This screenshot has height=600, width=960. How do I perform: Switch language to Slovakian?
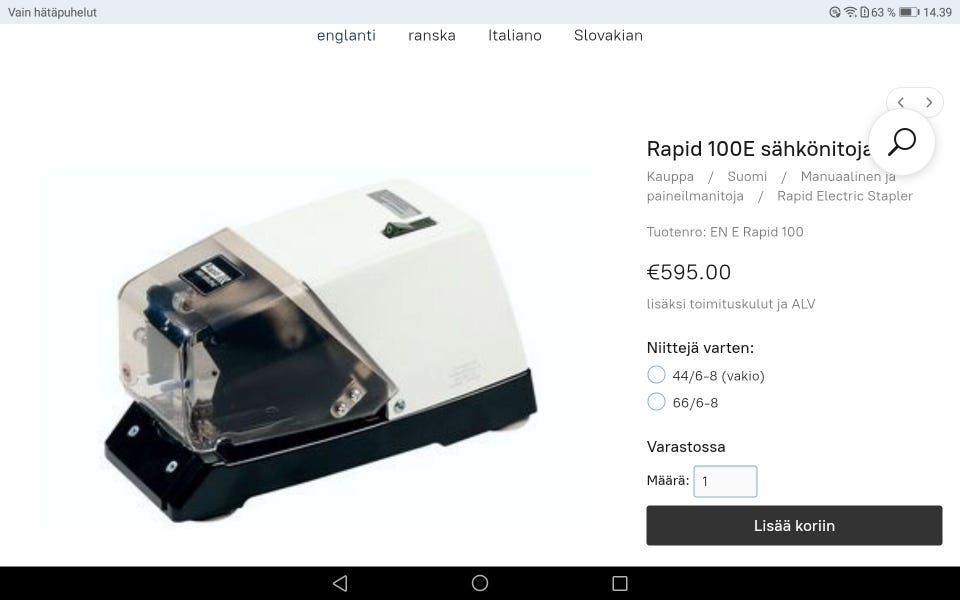[608, 36]
